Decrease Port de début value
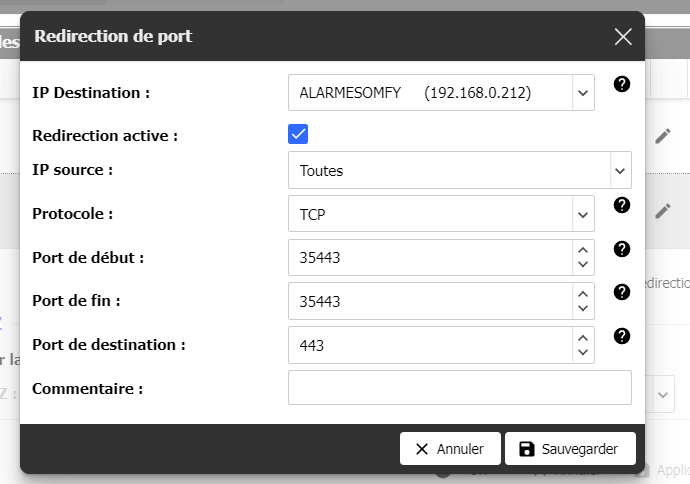 click(582, 265)
